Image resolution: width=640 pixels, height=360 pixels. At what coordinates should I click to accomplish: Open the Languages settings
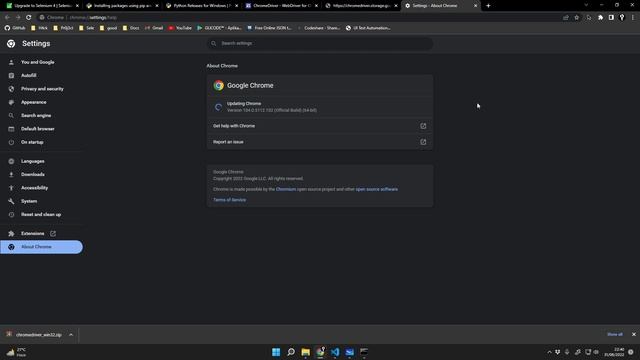tap(33, 161)
